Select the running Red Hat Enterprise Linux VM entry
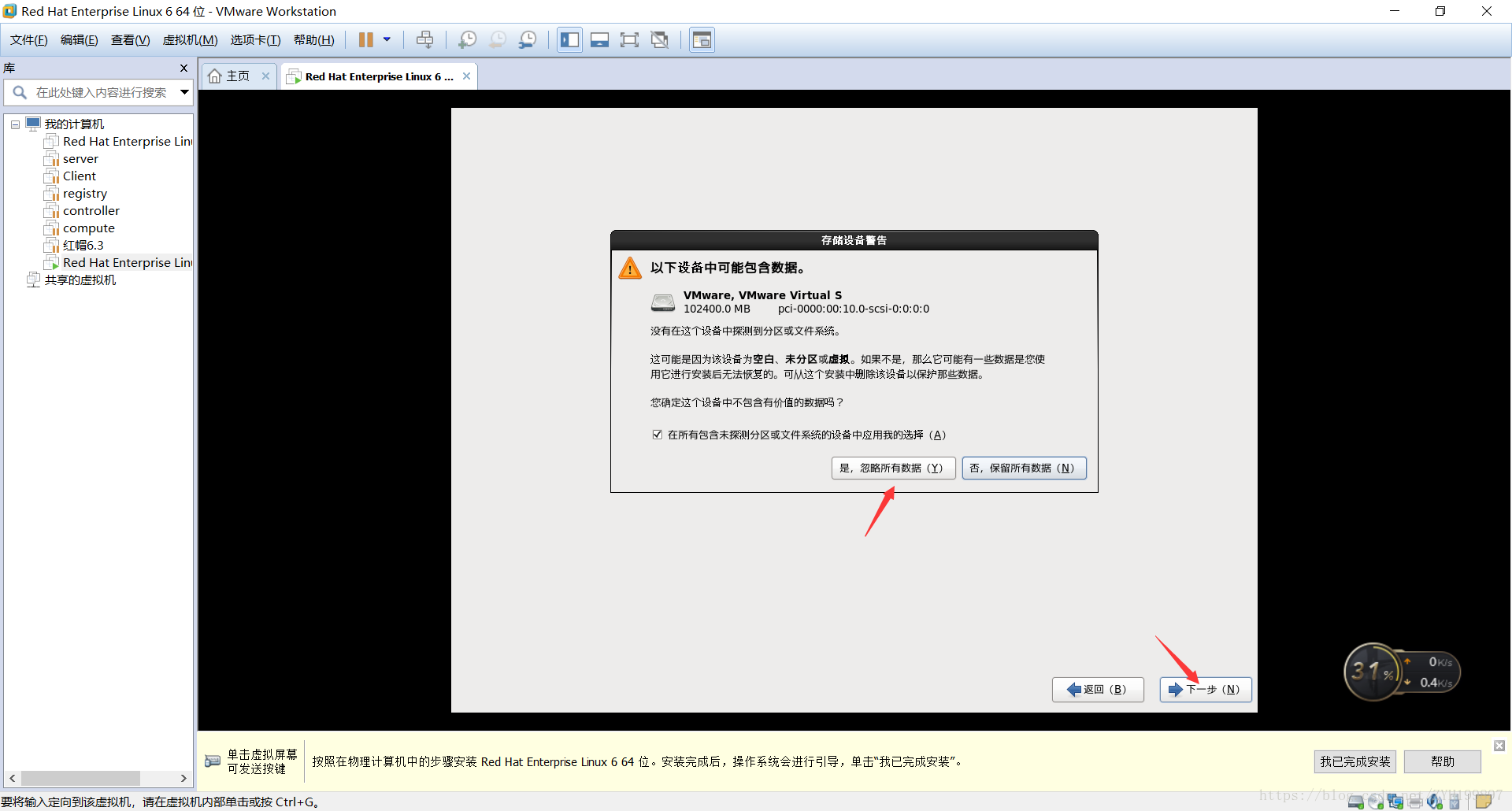 [x=128, y=263]
